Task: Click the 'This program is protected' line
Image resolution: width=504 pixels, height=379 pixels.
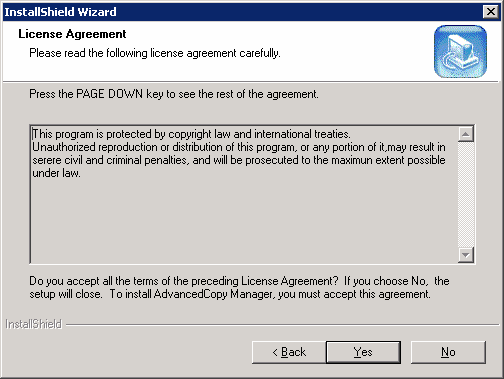Action: [191, 134]
